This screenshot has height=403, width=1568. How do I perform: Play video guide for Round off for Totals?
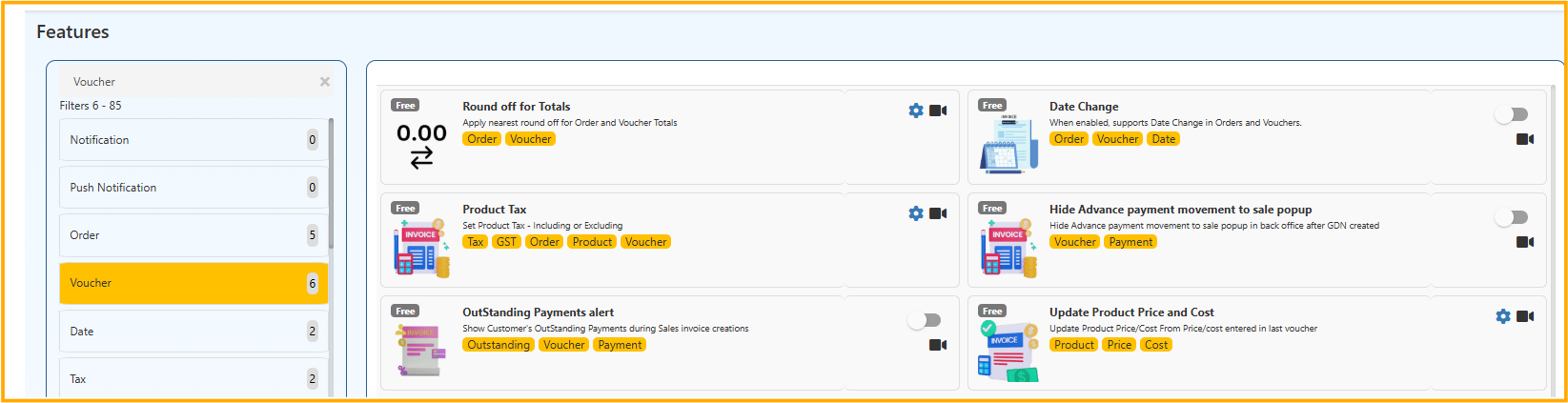pos(938,111)
